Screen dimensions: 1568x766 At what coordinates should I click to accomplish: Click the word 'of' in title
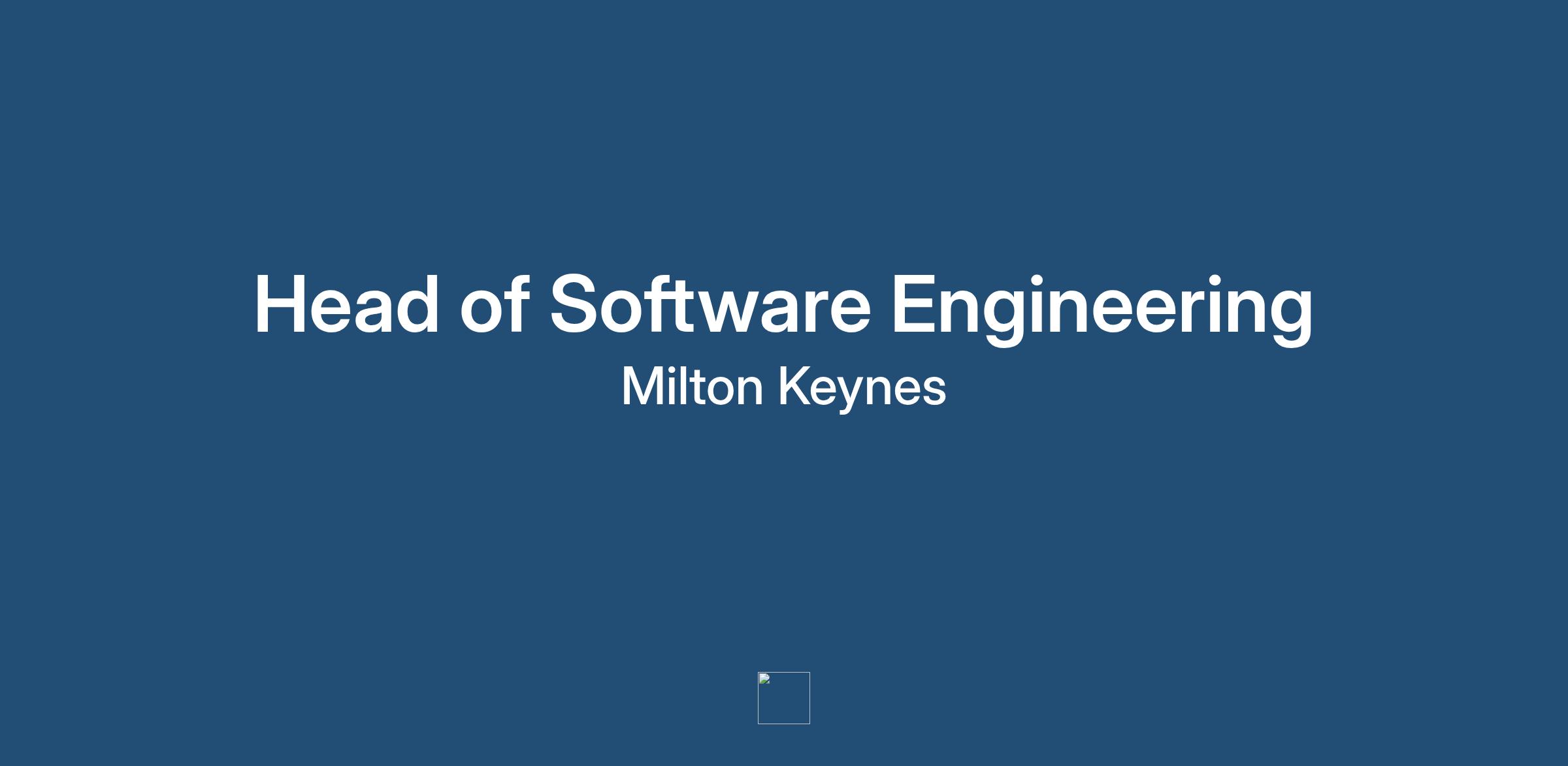[495, 306]
